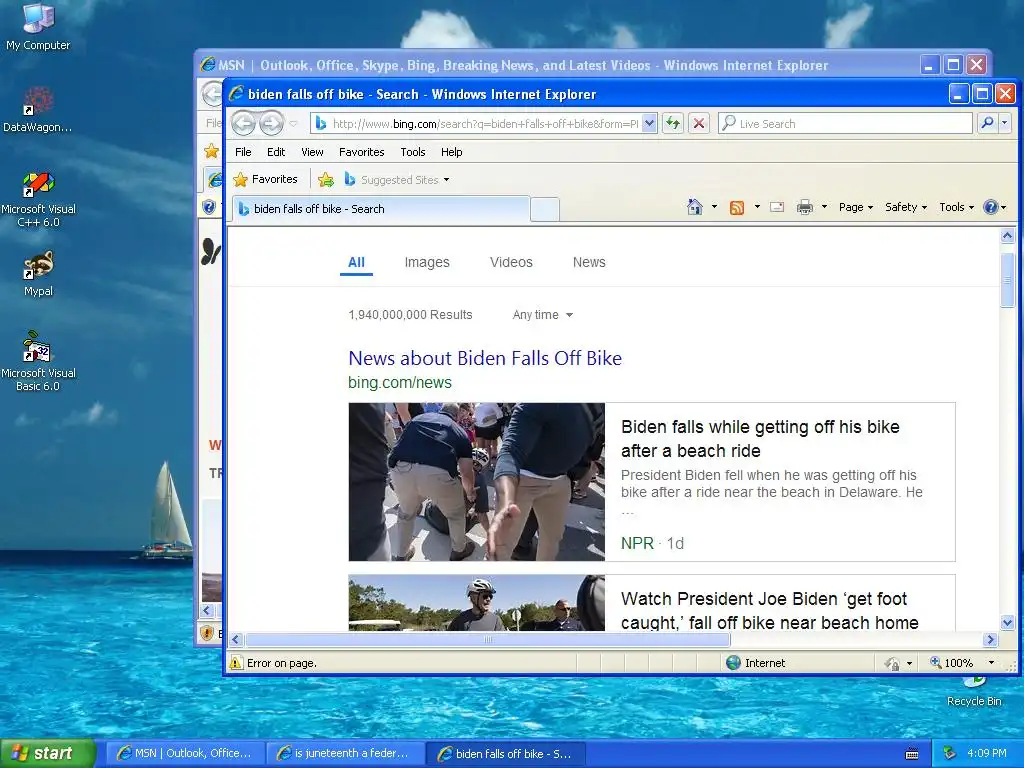
Task: Switch to MSN Outlook taskbar window
Action: [185, 754]
